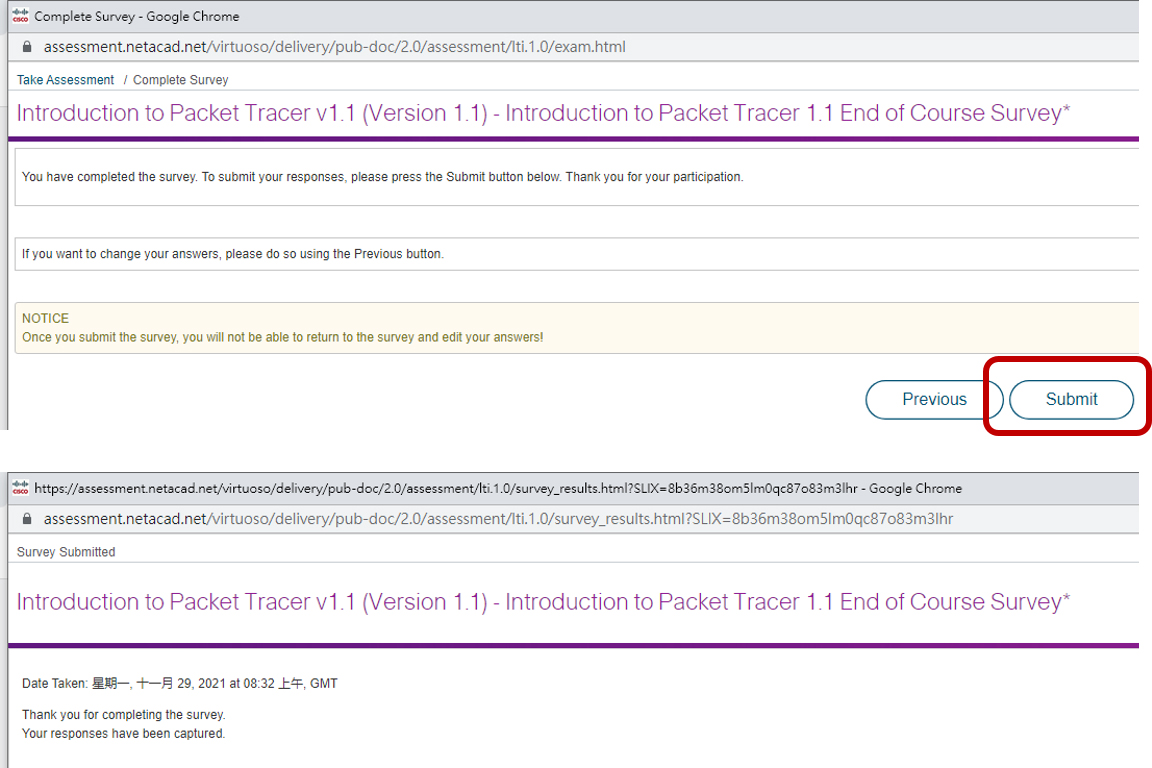Viewport: 1152px width, 768px height.
Task: Click the 'You have completed the survey' message
Action: (x=382, y=176)
